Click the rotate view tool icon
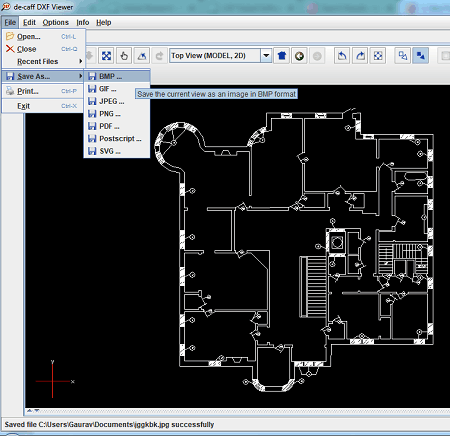The width and height of the screenshot is (450, 436). [x=142, y=56]
